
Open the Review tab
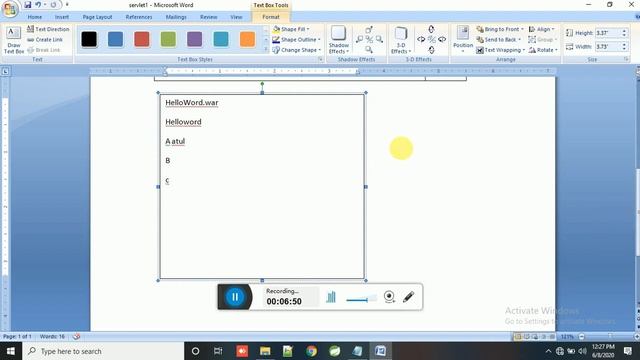point(208,17)
